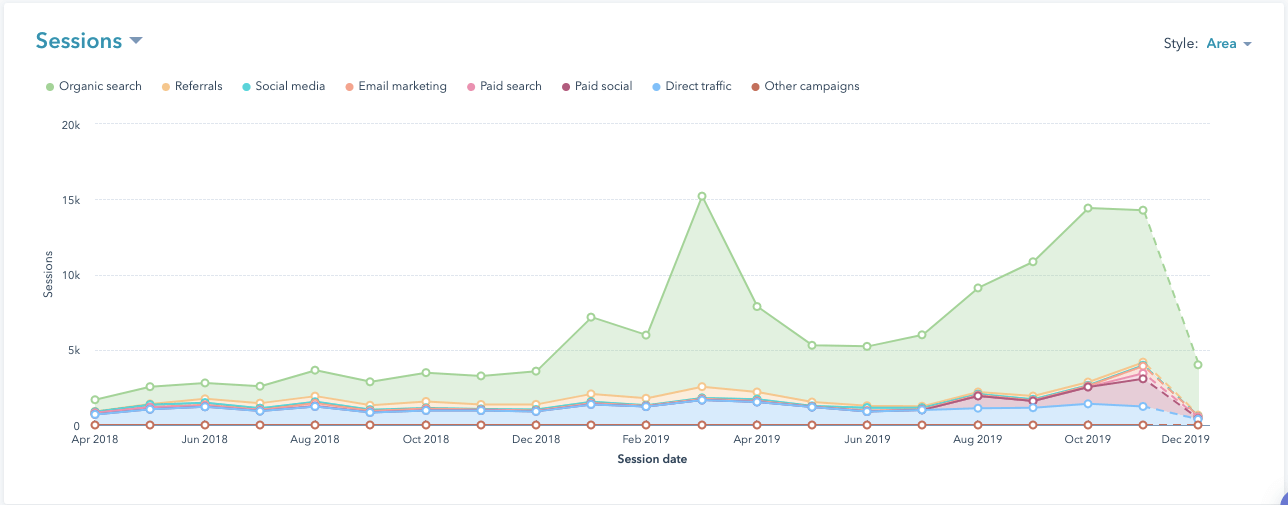Open the Sessions metric dropdown

[x=89, y=41]
